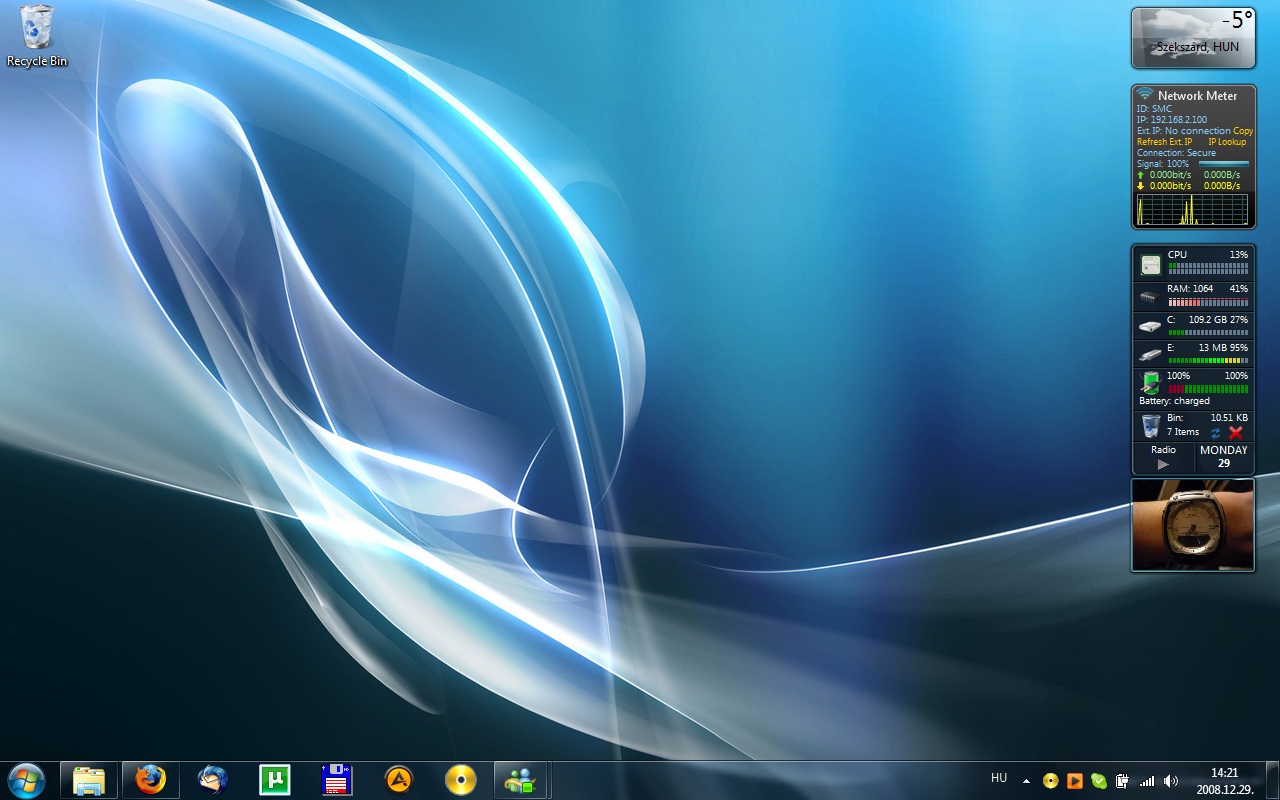Click the CPU usage bar
This screenshot has width=1280, height=800.
pos(1208,268)
